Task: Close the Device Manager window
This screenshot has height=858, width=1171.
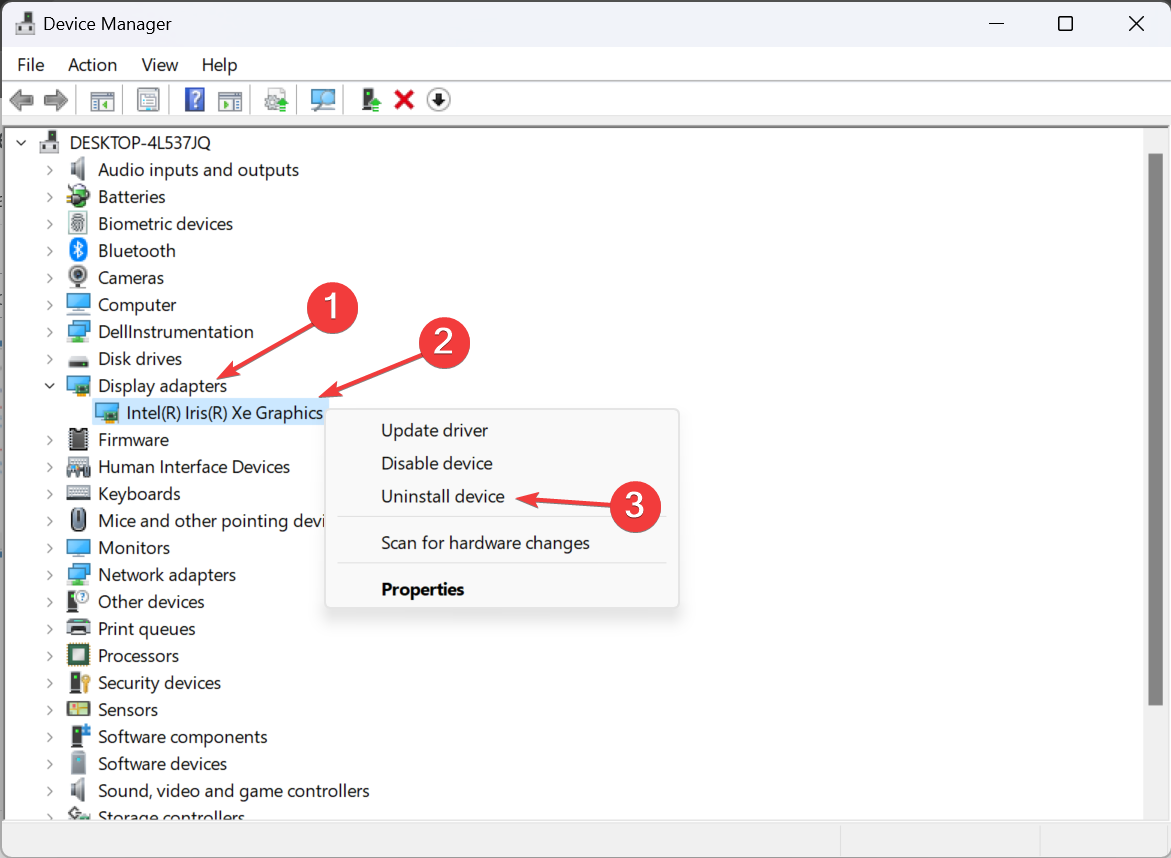Action: (1136, 24)
